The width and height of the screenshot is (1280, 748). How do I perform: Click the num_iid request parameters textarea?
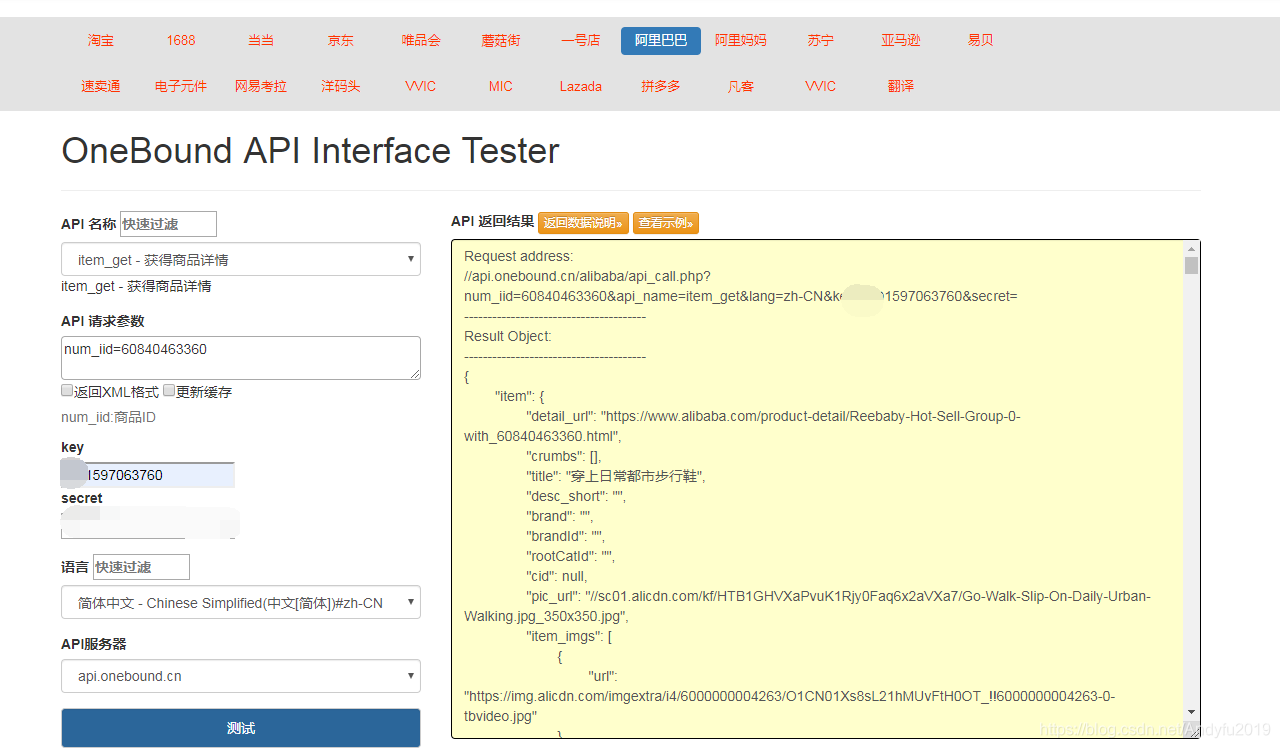click(241, 358)
